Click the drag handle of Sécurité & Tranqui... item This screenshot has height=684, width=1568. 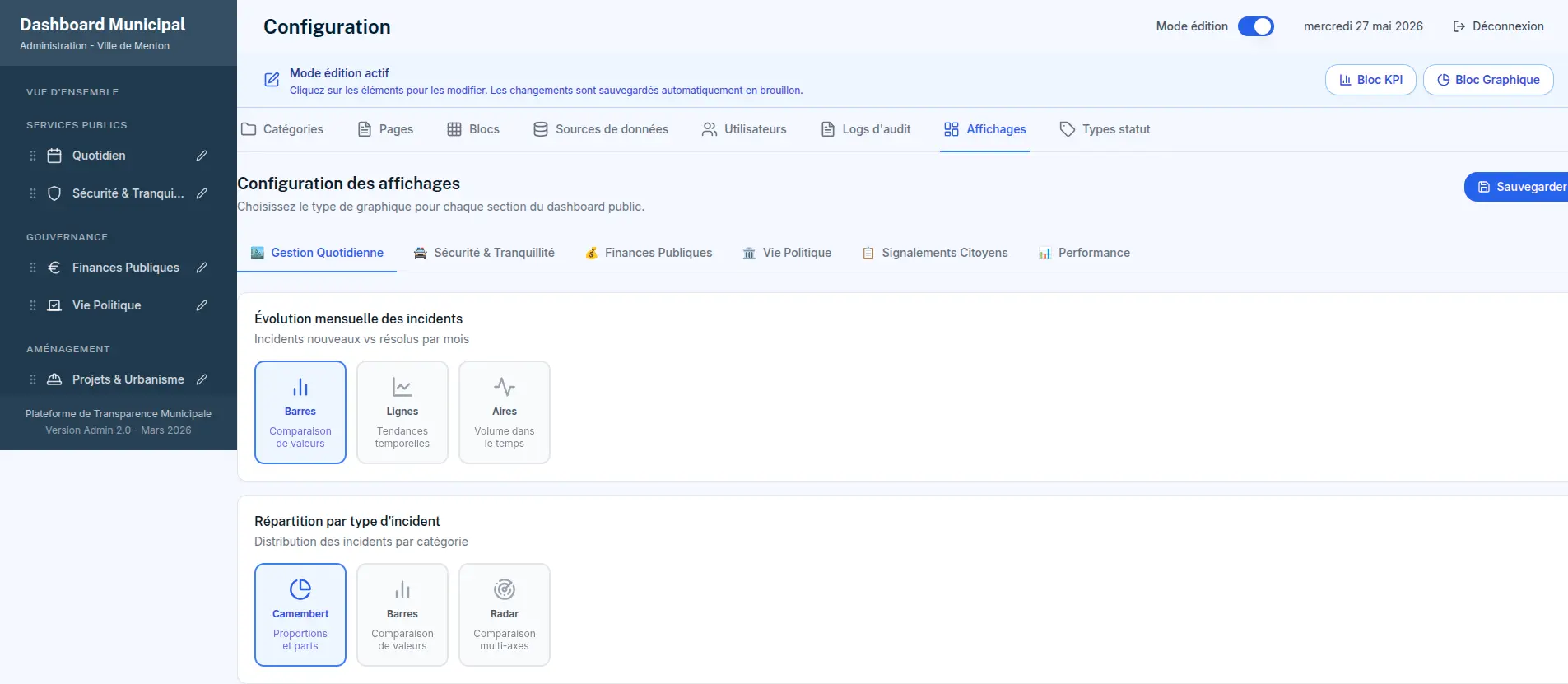click(33, 193)
